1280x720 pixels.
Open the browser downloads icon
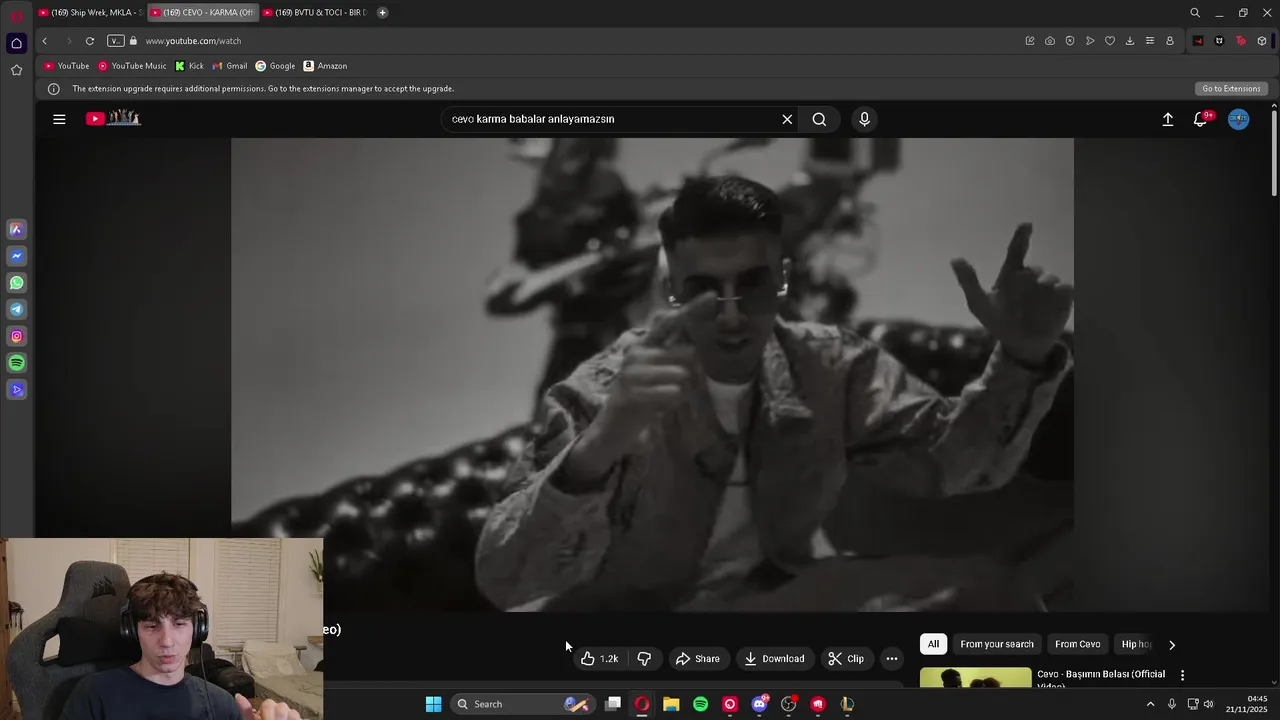tap(1130, 41)
